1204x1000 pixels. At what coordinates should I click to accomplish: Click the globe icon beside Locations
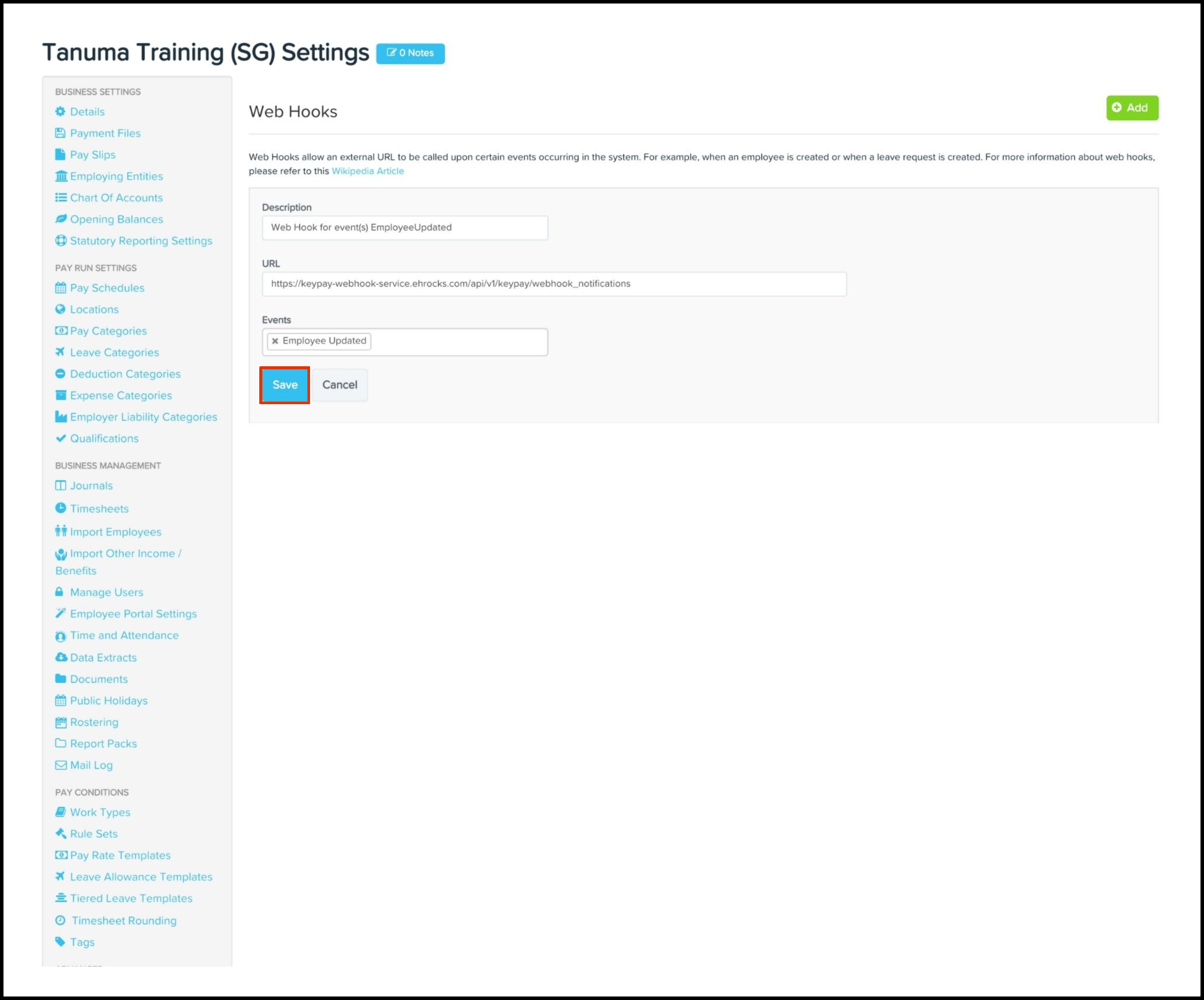[x=61, y=309]
